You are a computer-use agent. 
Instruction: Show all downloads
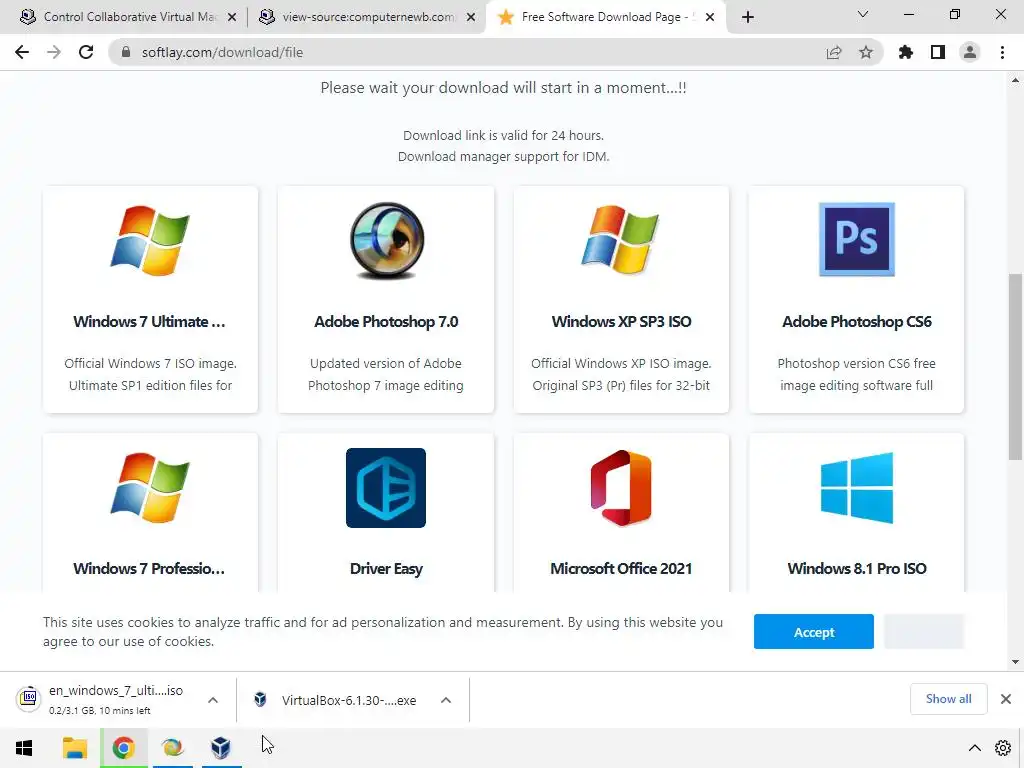(x=948, y=699)
